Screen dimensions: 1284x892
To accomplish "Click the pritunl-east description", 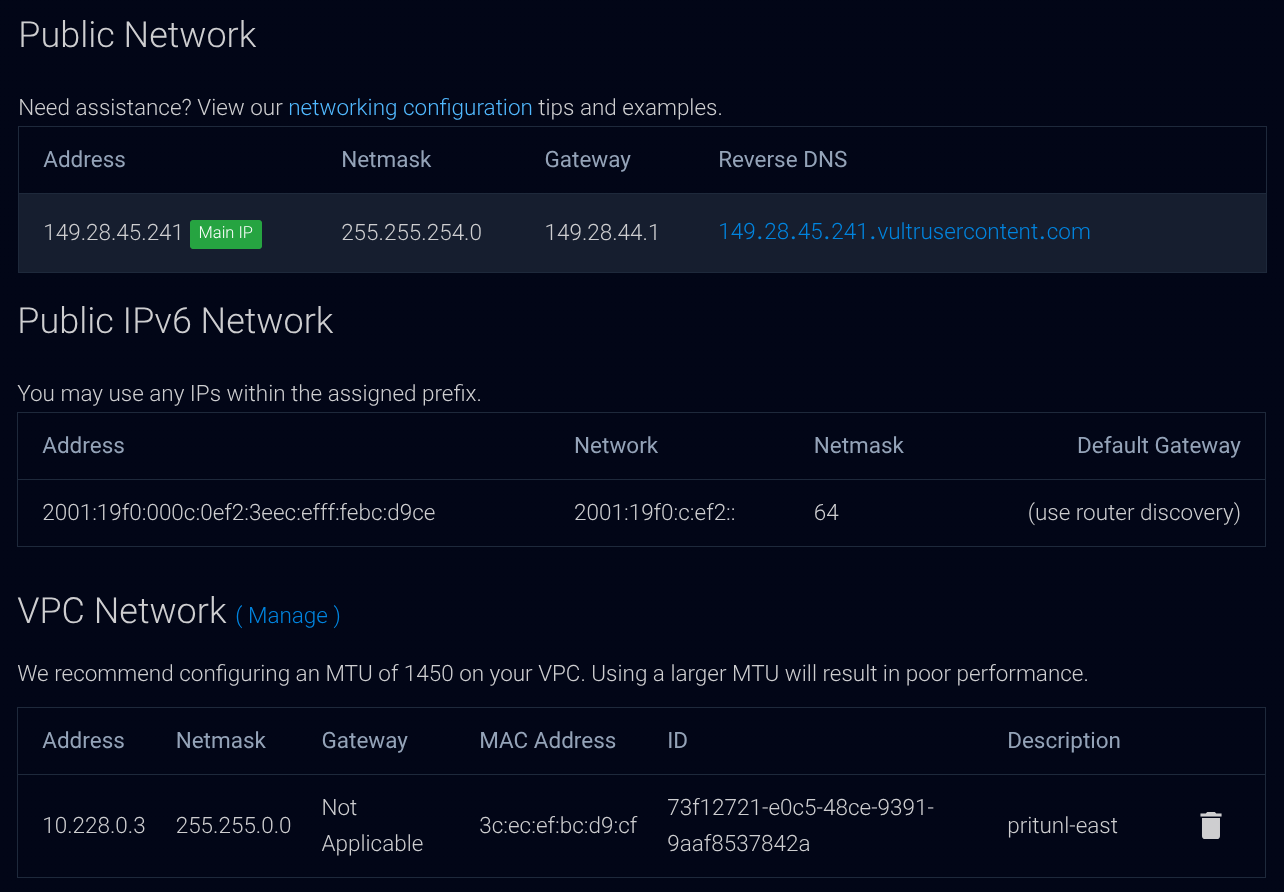I will tap(1062, 826).
